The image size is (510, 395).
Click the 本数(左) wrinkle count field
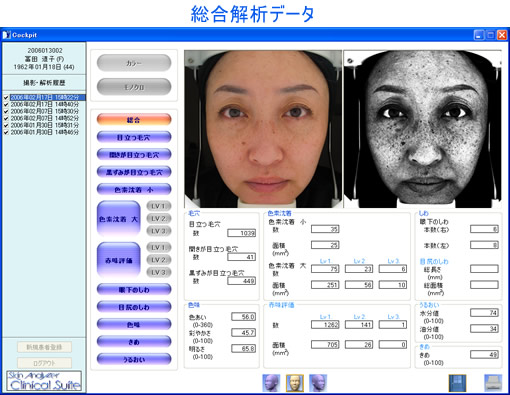(484, 245)
